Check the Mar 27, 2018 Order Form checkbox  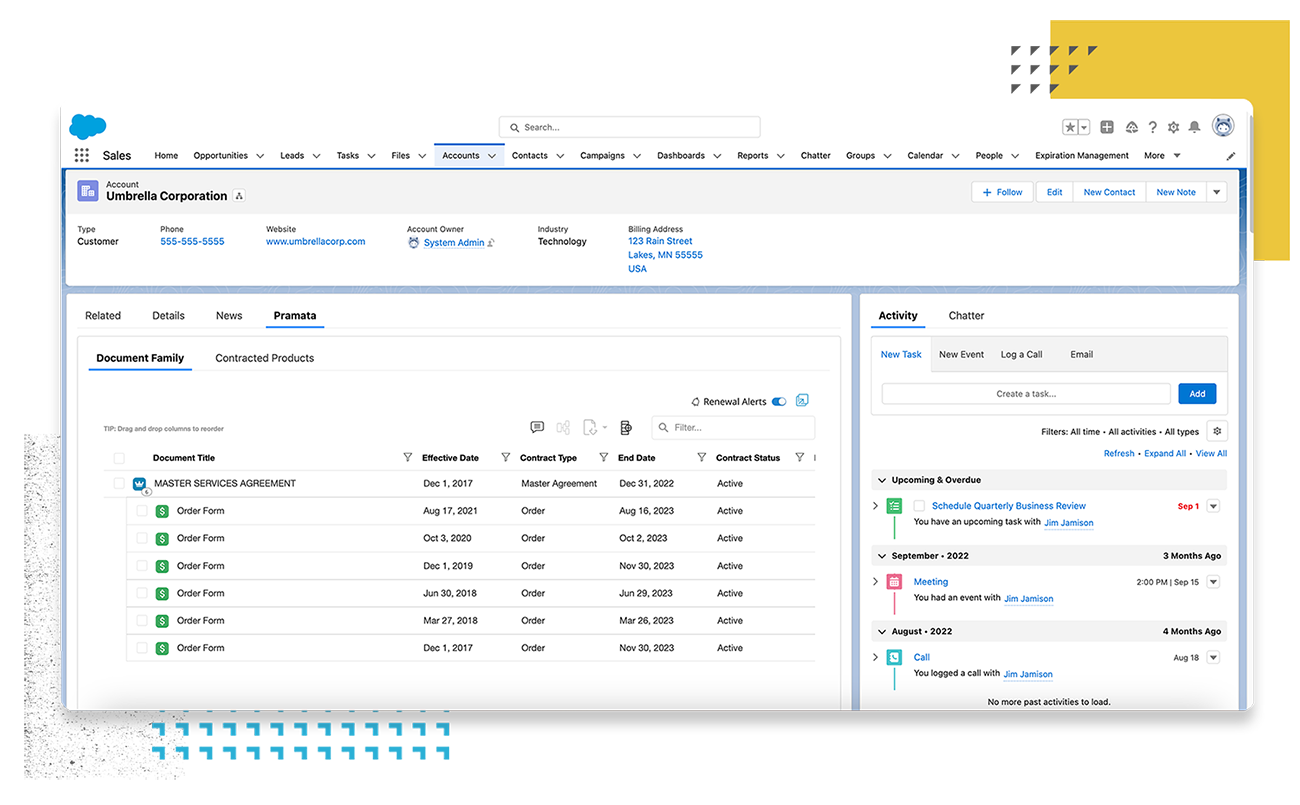coord(142,621)
